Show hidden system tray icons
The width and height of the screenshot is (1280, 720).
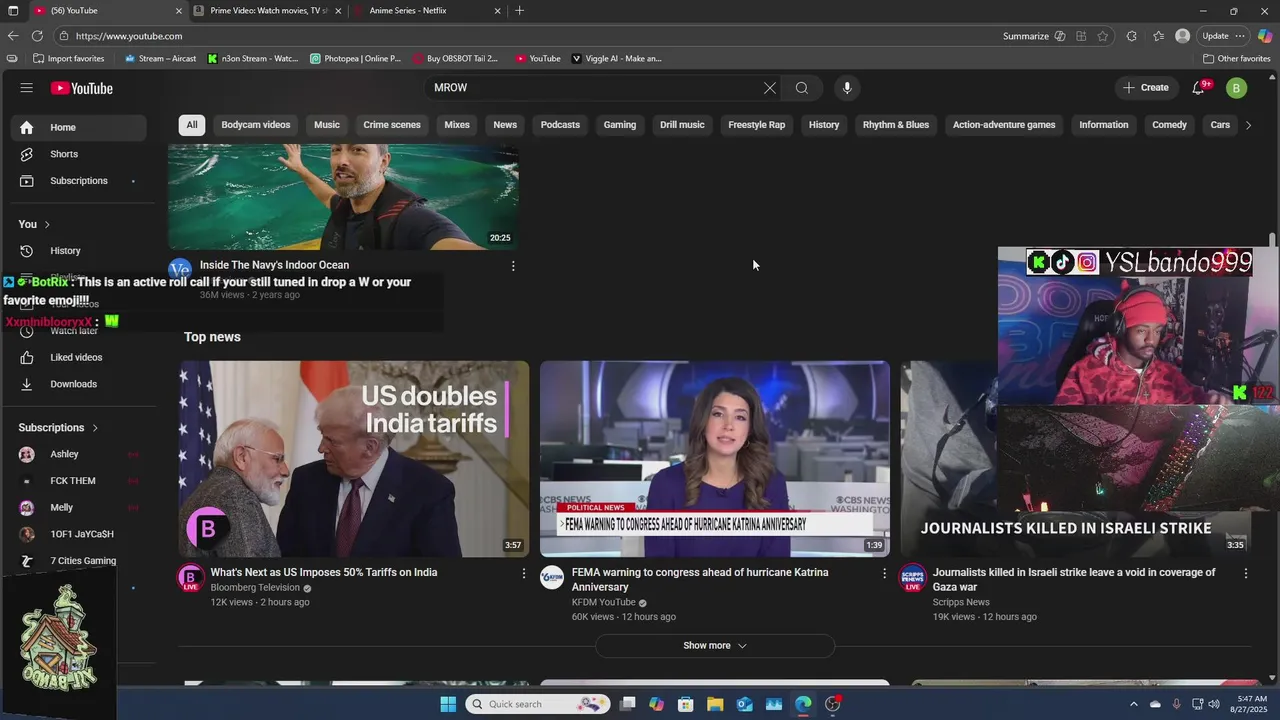click(x=1134, y=704)
